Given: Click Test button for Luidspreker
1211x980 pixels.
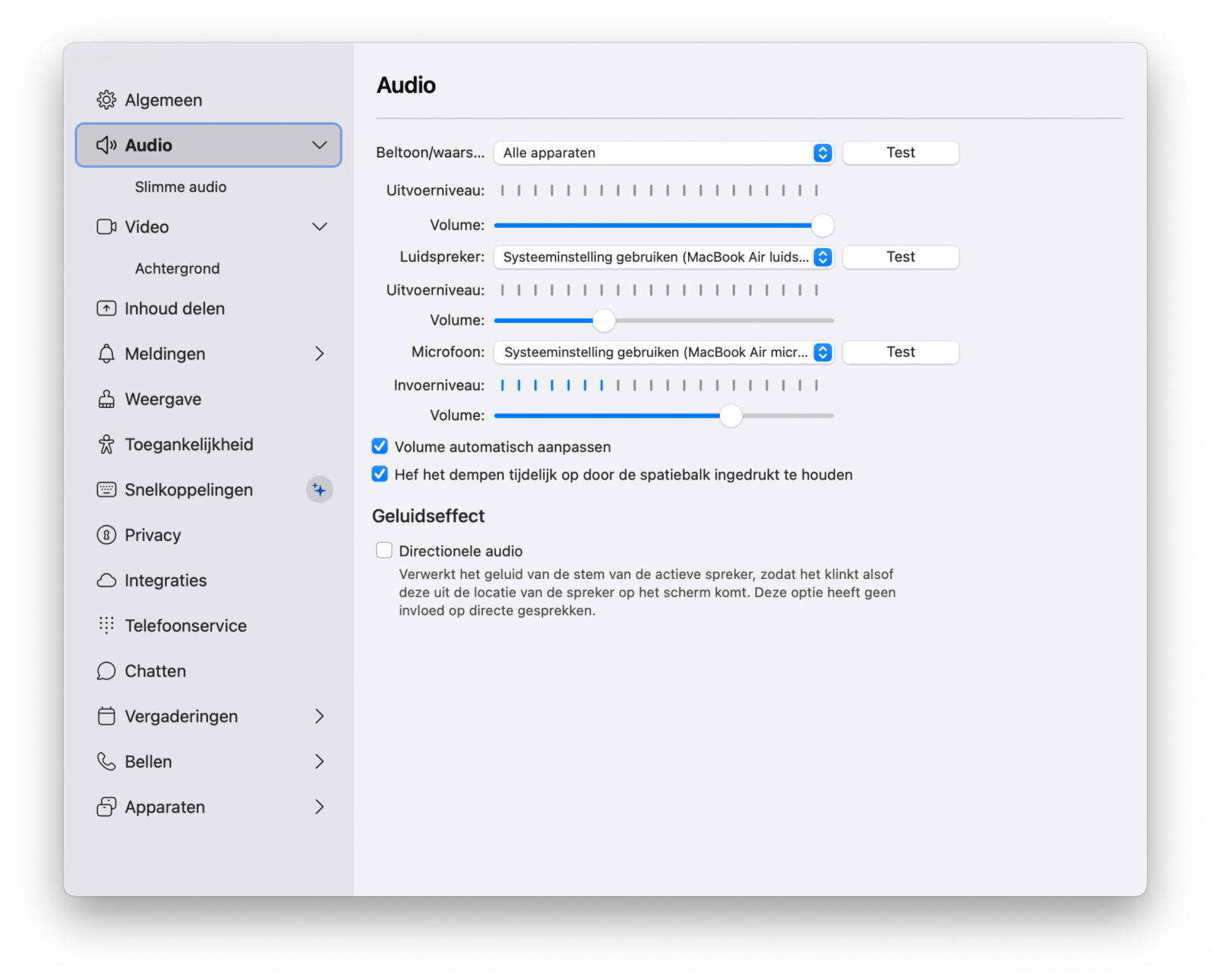Looking at the screenshot, I should pos(901,257).
